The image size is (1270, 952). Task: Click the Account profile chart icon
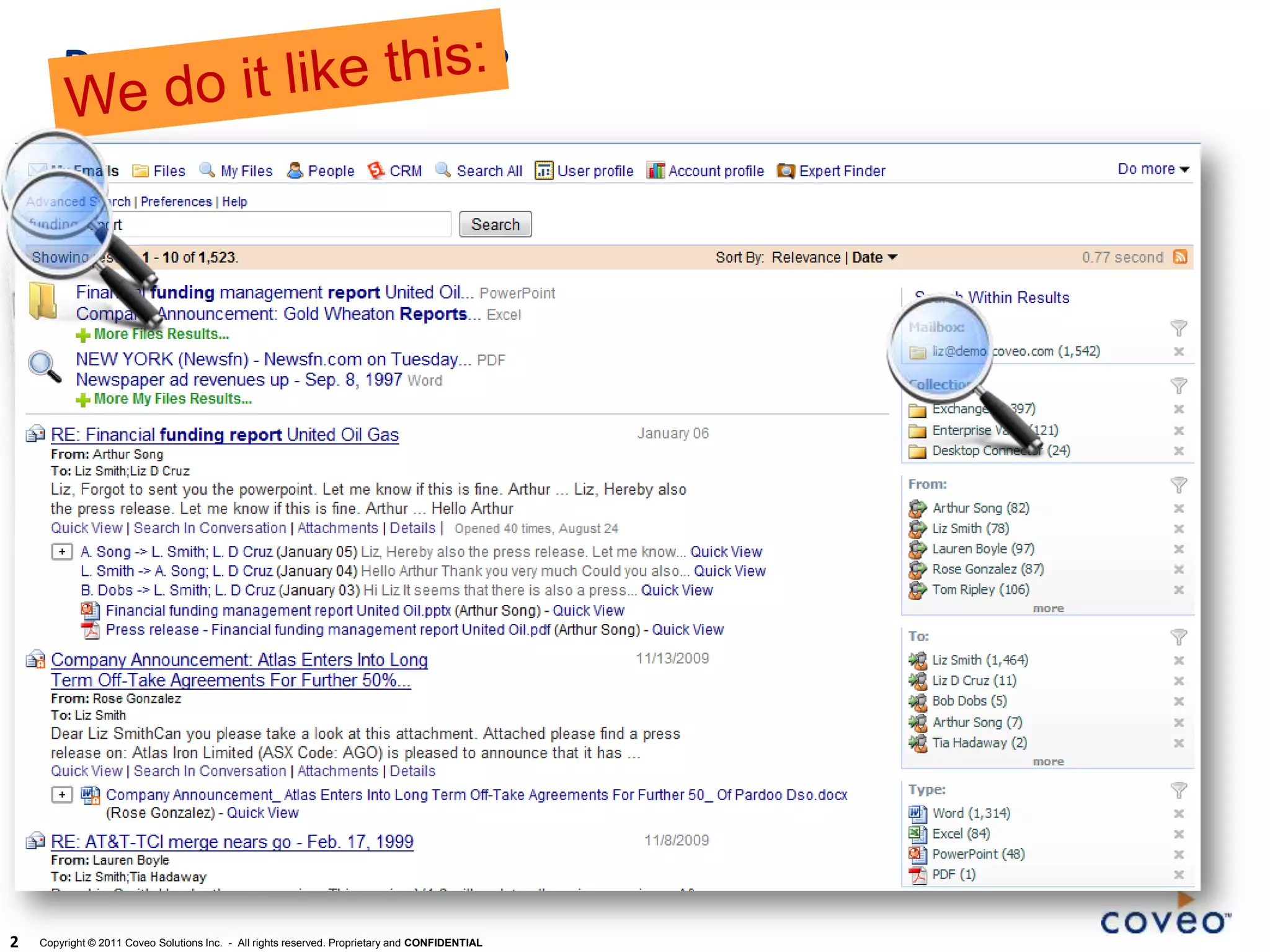[x=655, y=170]
